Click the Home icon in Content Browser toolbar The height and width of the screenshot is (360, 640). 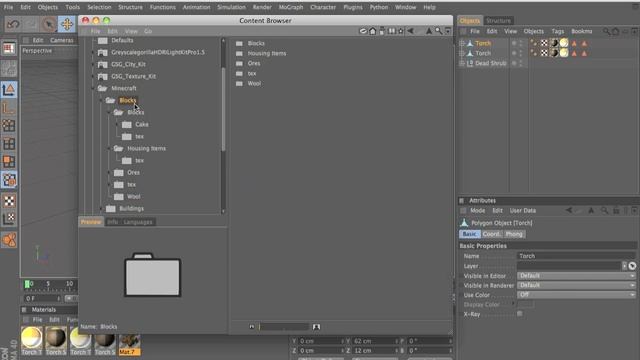[x=373, y=31]
